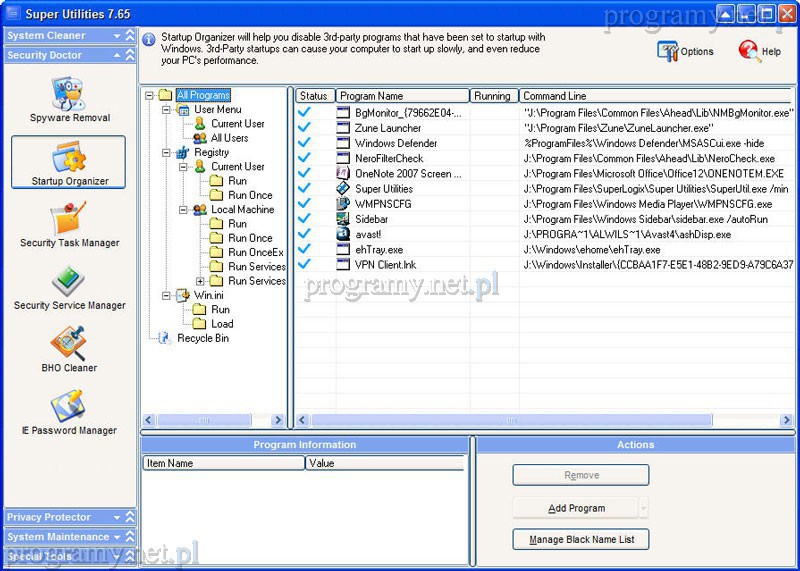This screenshot has height=571, width=800.
Task: Open the Spyware Removal tool
Action: click(68, 98)
